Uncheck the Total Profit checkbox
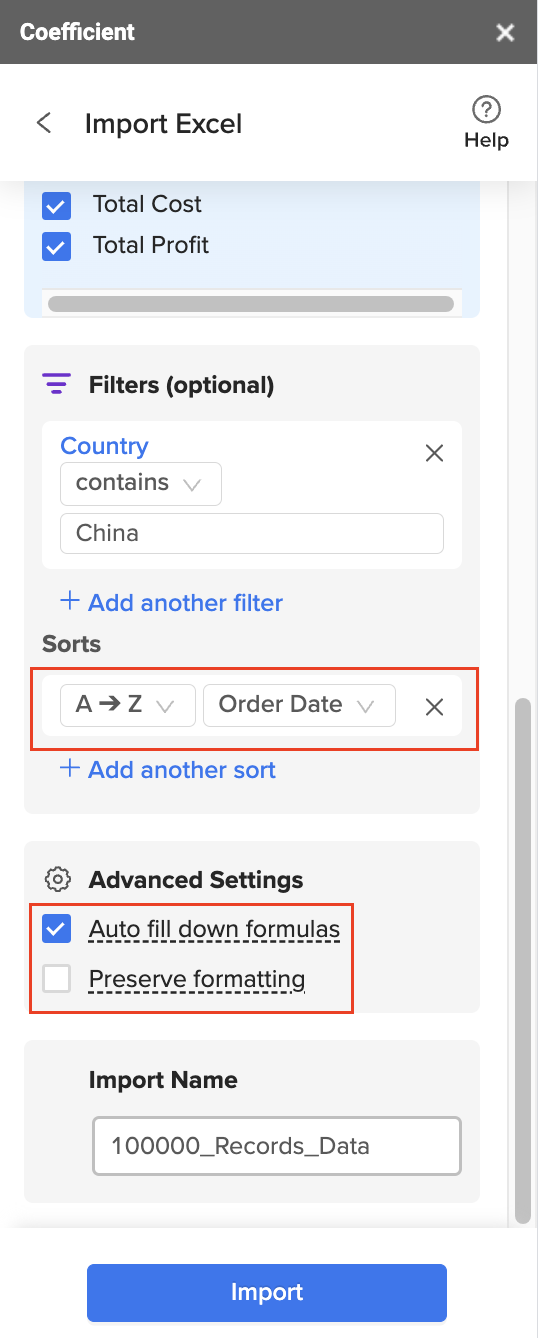Screen dimensions: 538x1338 (57, 246)
